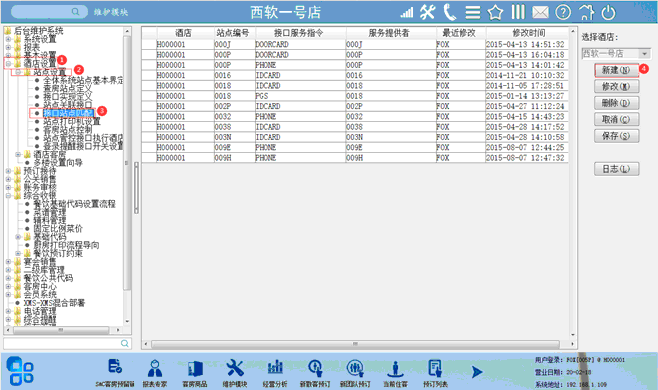Click the favorites star icon in header

(495, 12)
